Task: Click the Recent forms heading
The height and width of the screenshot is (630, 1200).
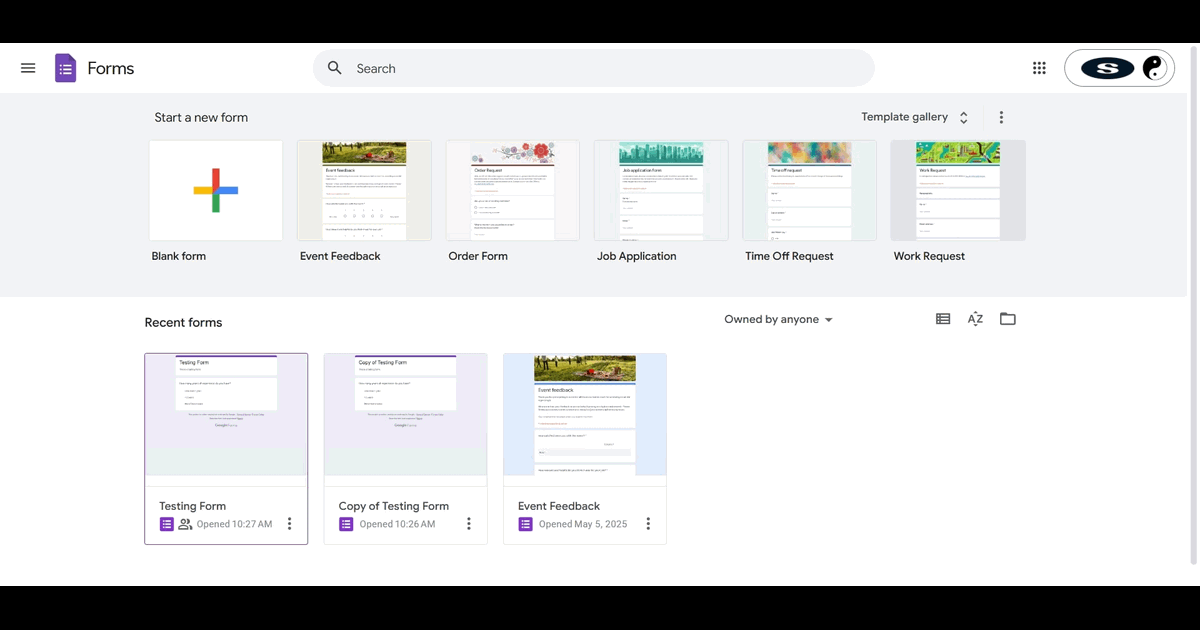Action: [183, 322]
